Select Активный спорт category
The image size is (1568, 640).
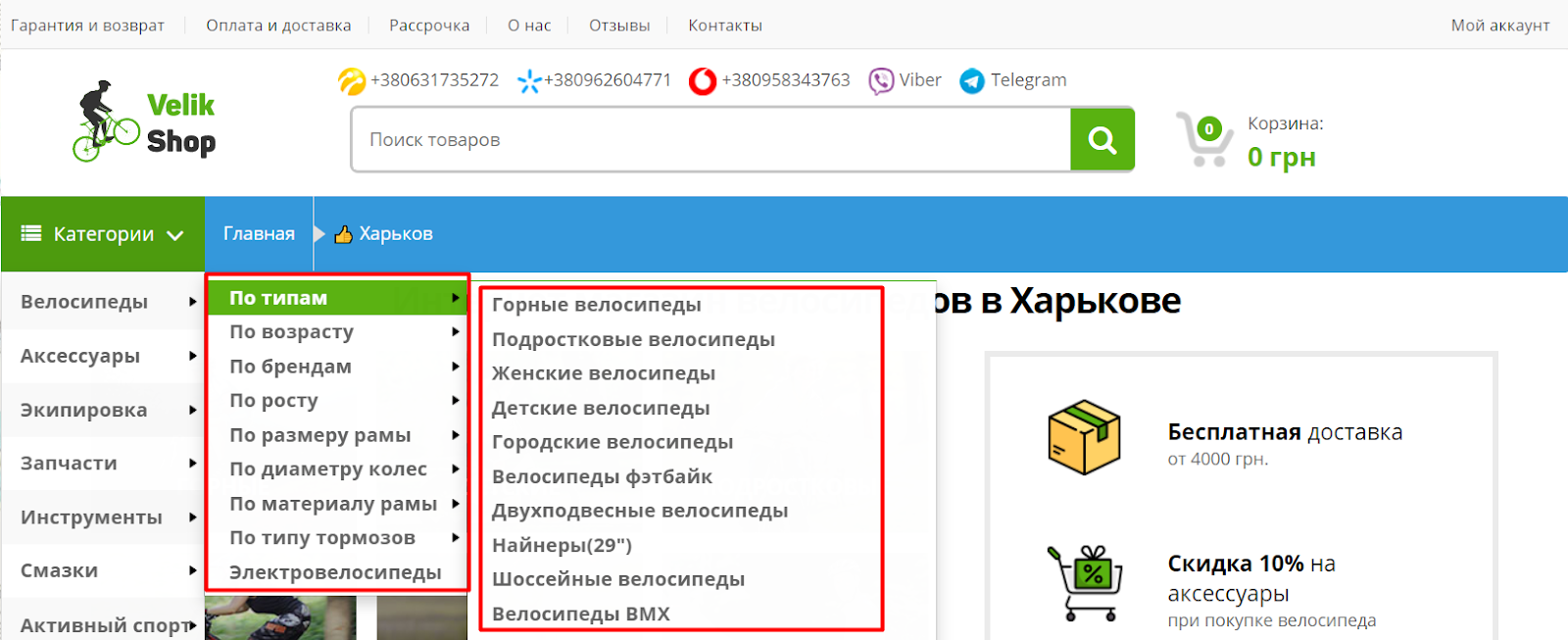coord(105,625)
